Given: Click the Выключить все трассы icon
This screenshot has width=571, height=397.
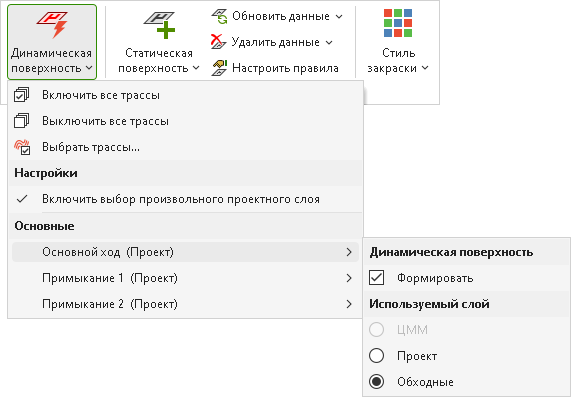Looking at the screenshot, I should point(21,121).
